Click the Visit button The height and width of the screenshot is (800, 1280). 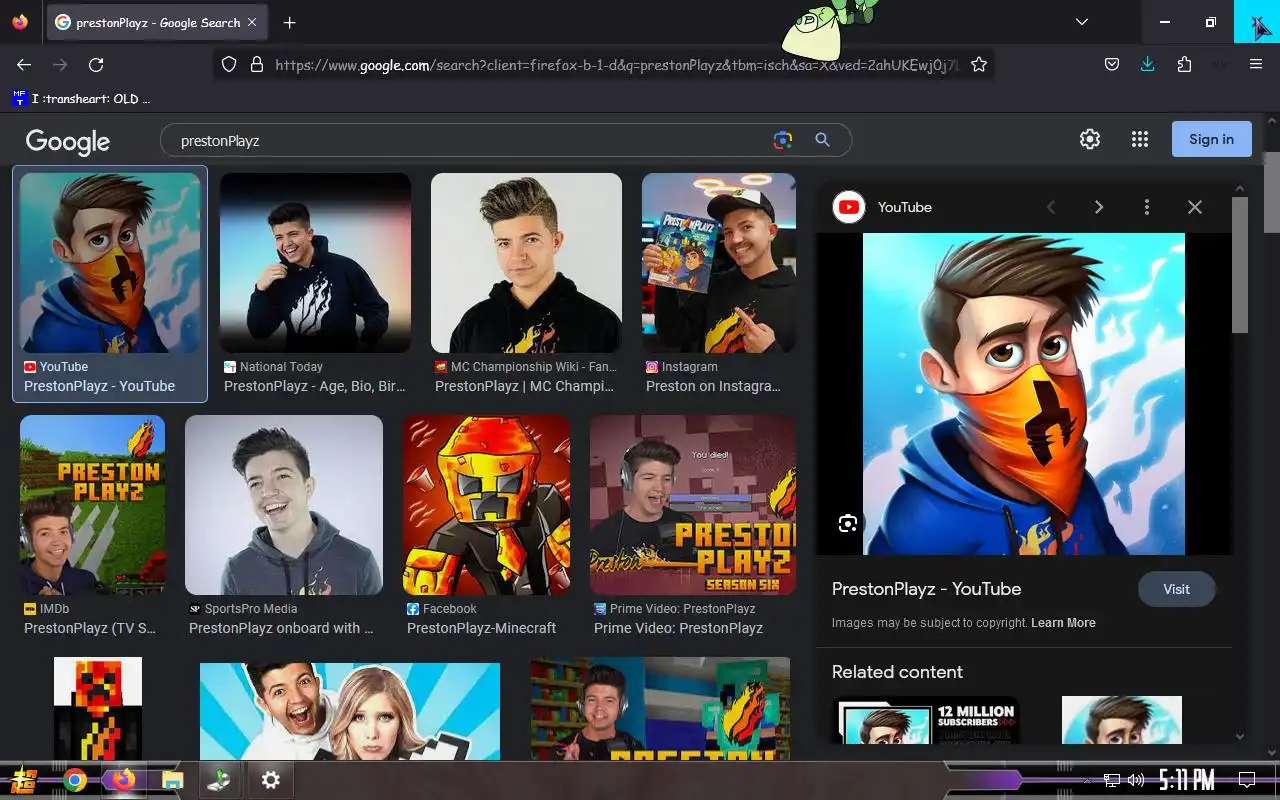[1177, 589]
